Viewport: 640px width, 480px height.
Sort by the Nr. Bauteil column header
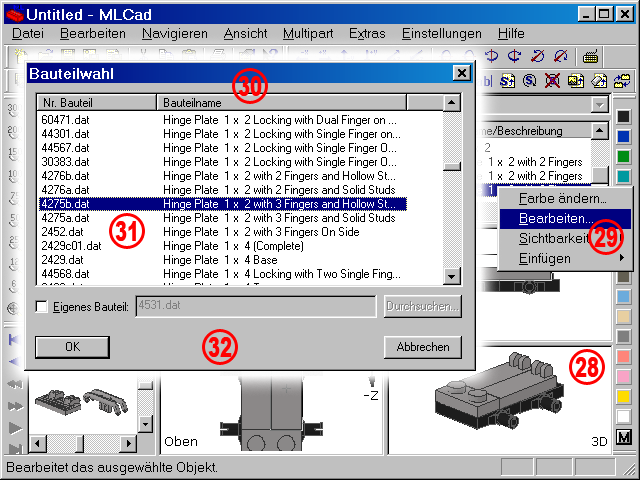[x=97, y=102]
